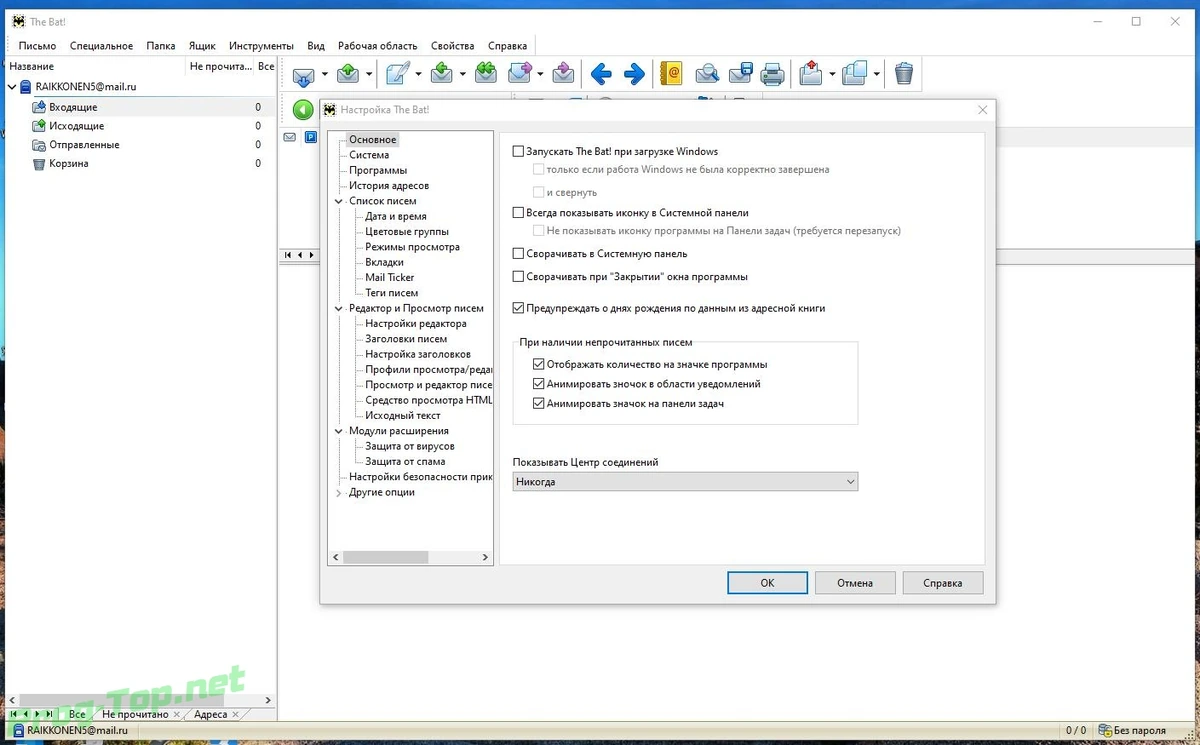1200x745 pixels.
Task: Click the Delete trash can icon
Action: click(x=904, y=73)
